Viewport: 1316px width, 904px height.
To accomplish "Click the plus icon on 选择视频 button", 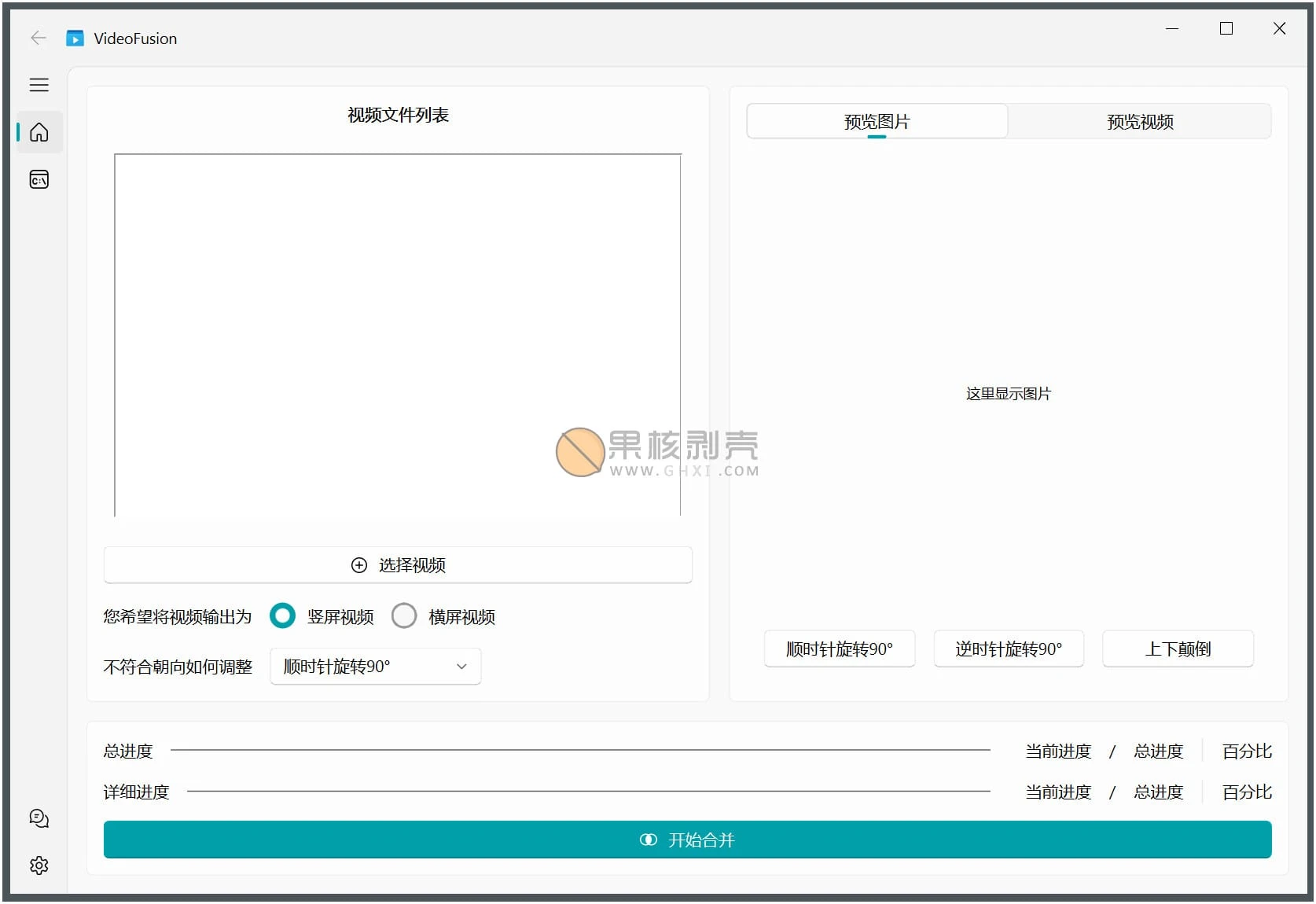I will (359, 565).
